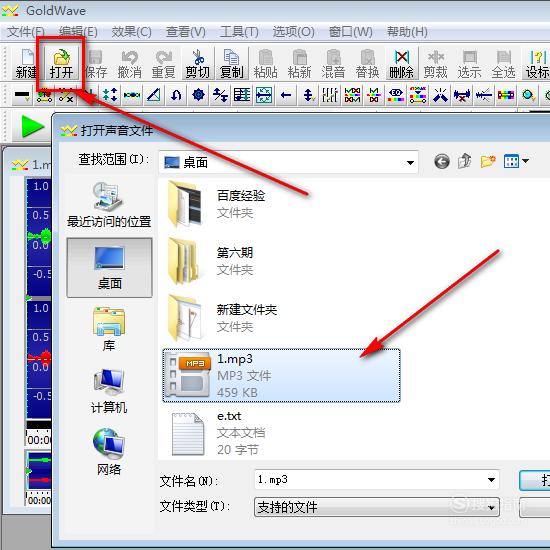The width and height of the screenshot is (550, 550).
Task: Click the 粘新 (Paste New) toolbar button
Action: [300, 64]
